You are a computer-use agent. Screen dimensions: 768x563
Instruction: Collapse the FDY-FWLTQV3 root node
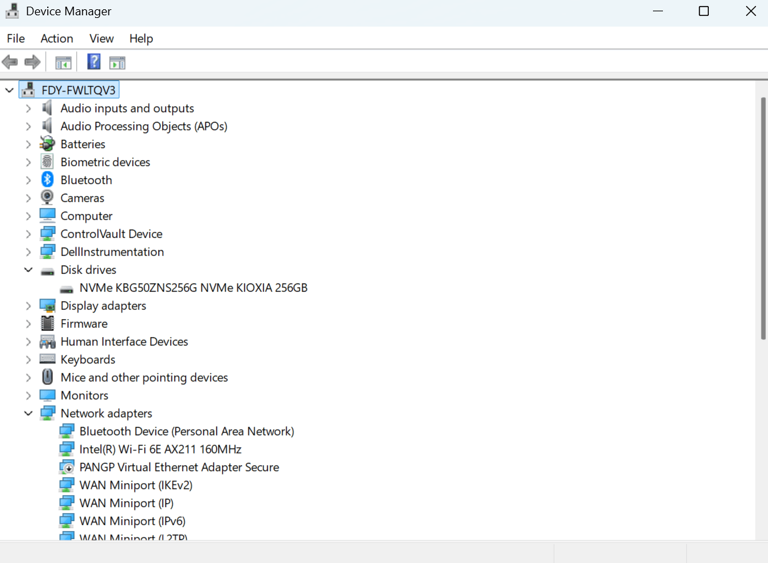tap(10, 90)
